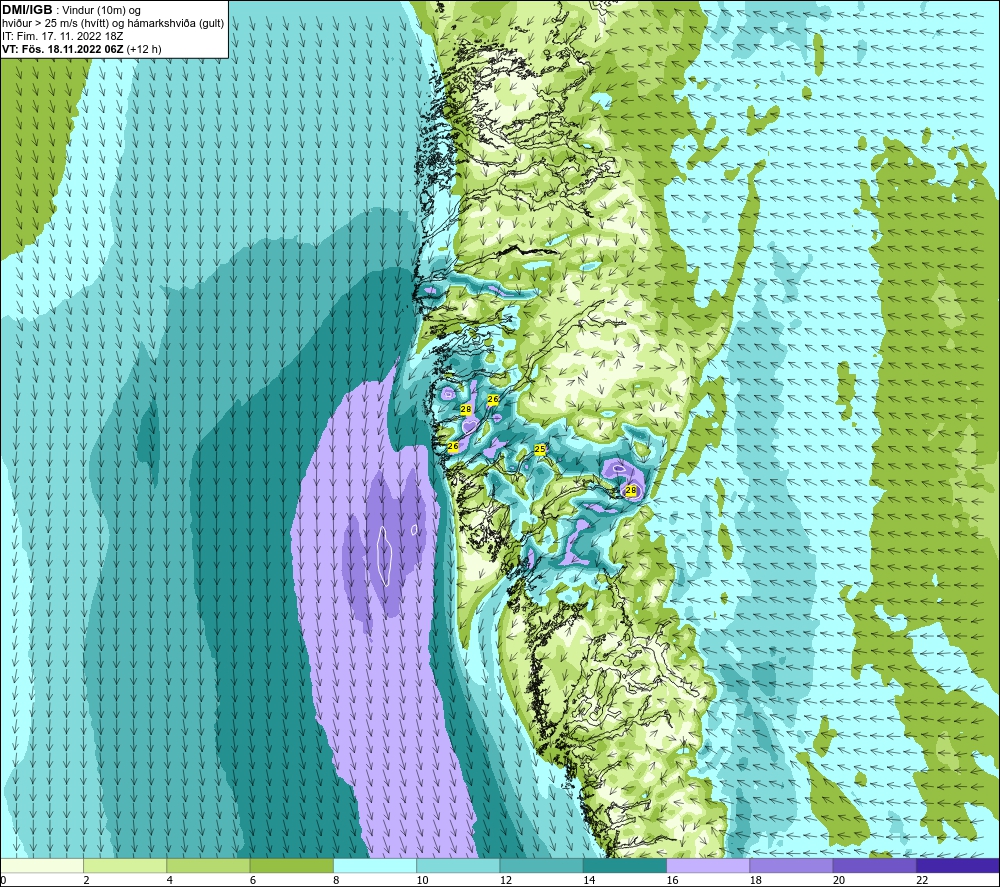This screenshot has height=887, width=1000.
Task: Click the "DMI/IGB" title text
Action: coord(27,10)
